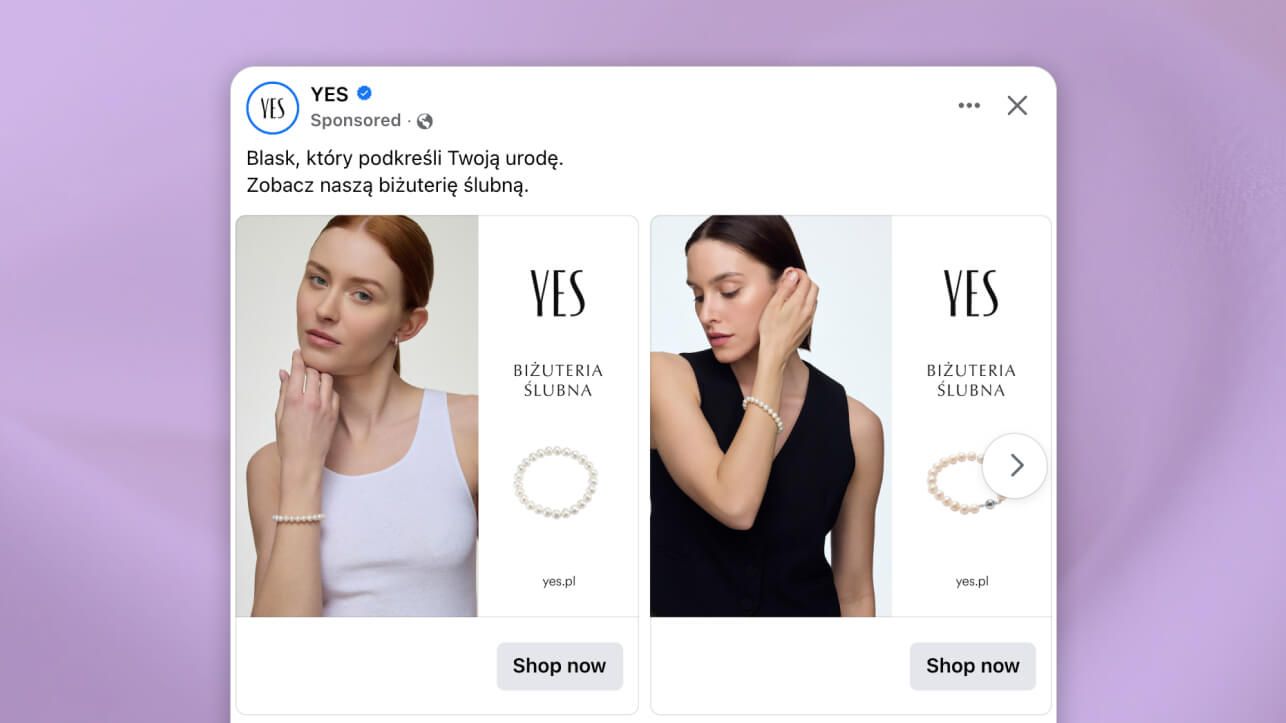This screenshot has height=723, width=1286.
Task: Click the YES profile avatar logo
Action: (272, 108)
